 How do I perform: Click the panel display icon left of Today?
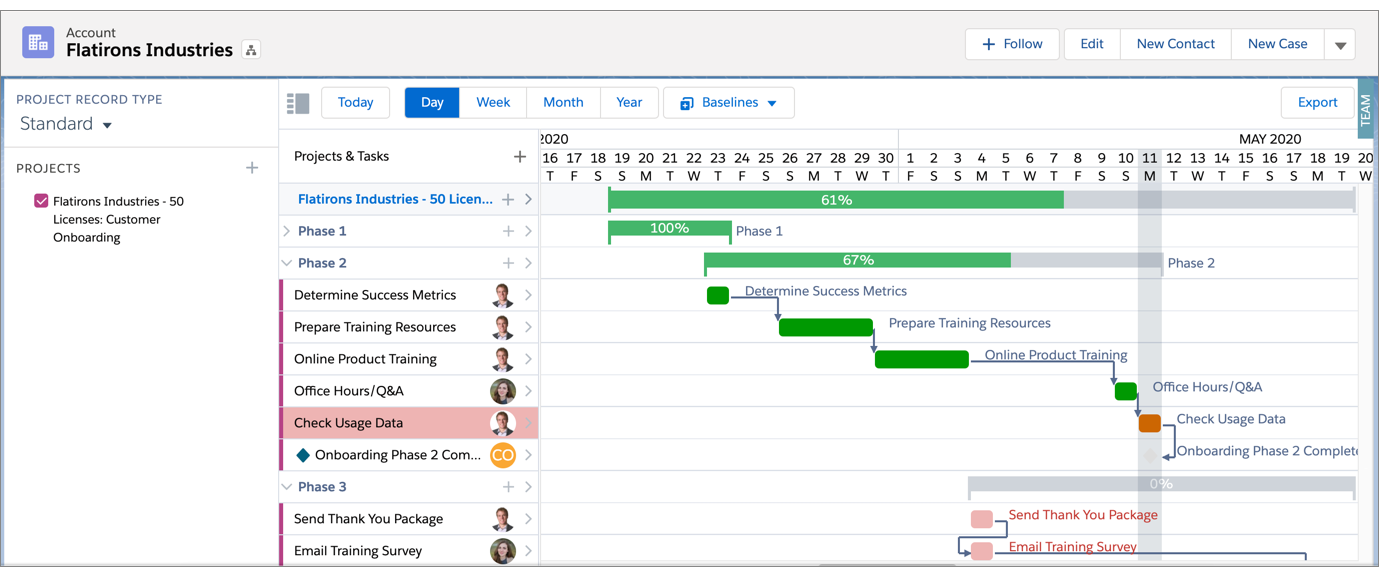[x=297, y=102]
